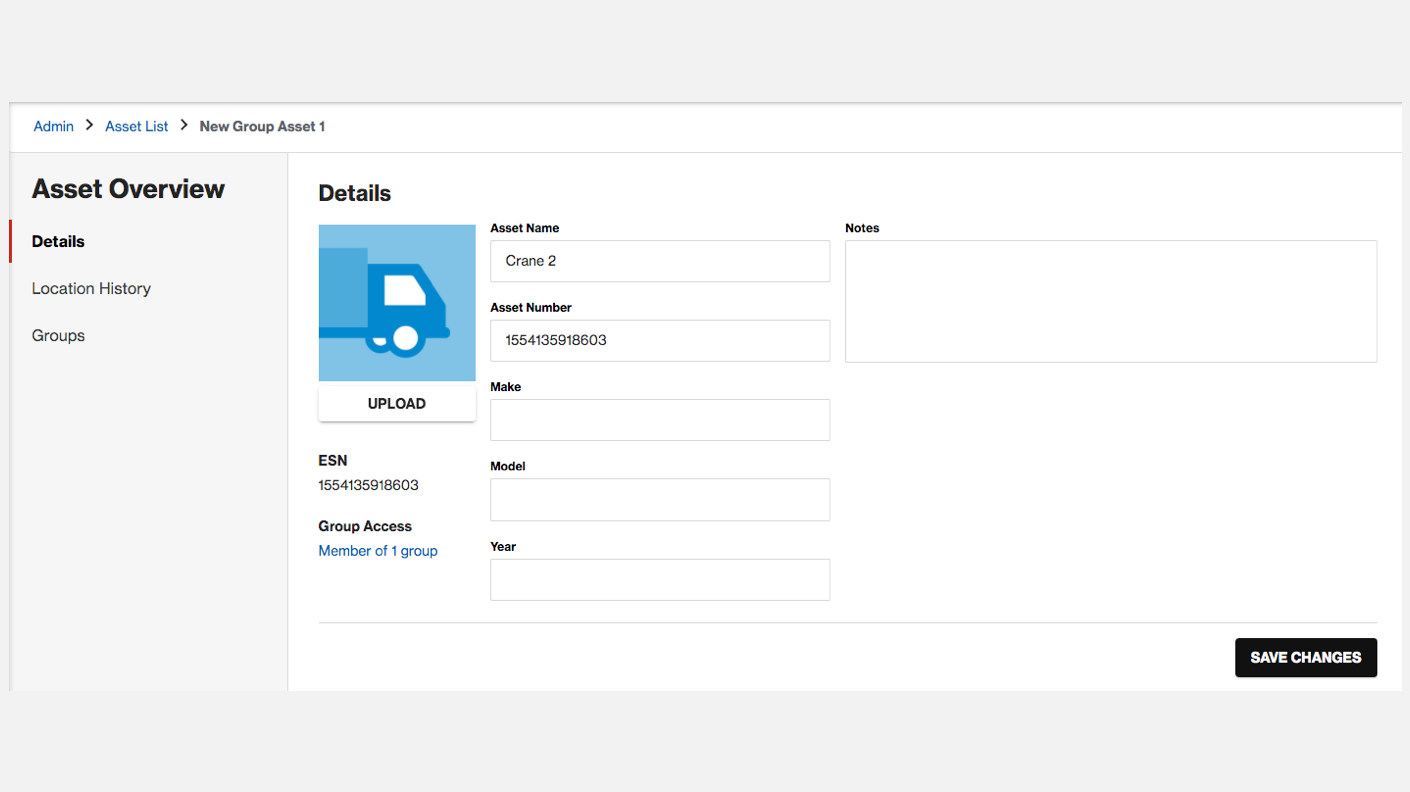Viewport: 1410px width, 792px height.
Task: Click the chevron after Admin breadcrumb
Action: coord(89,126)
